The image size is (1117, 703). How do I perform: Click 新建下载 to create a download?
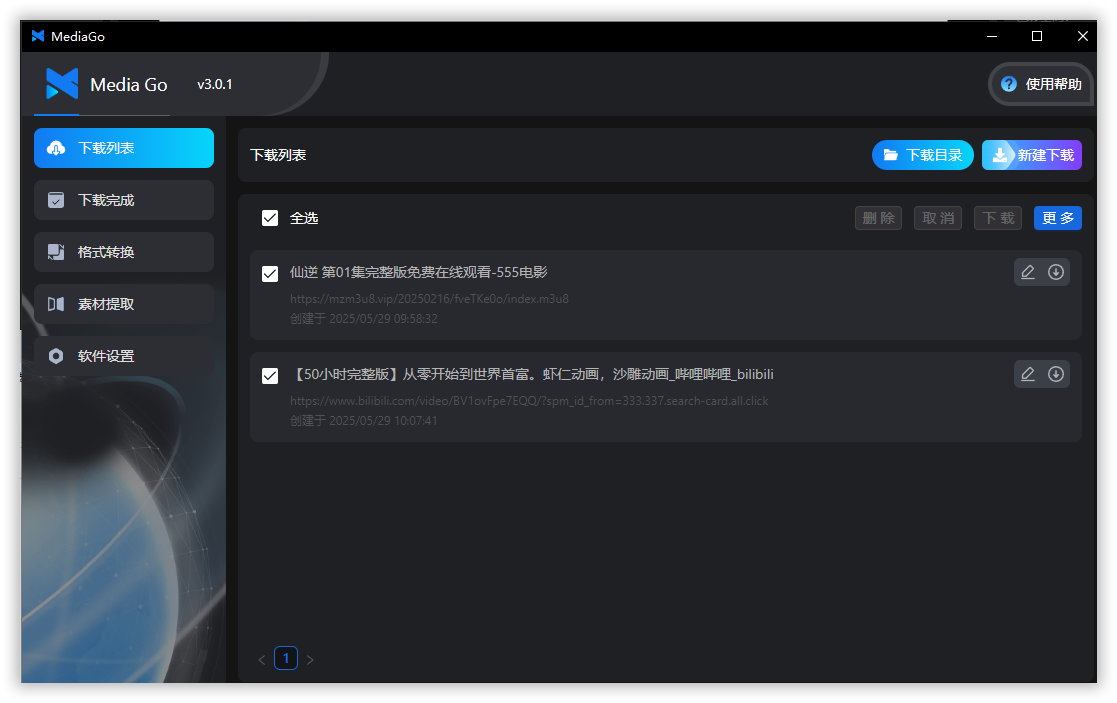(x=1032, y=155)
